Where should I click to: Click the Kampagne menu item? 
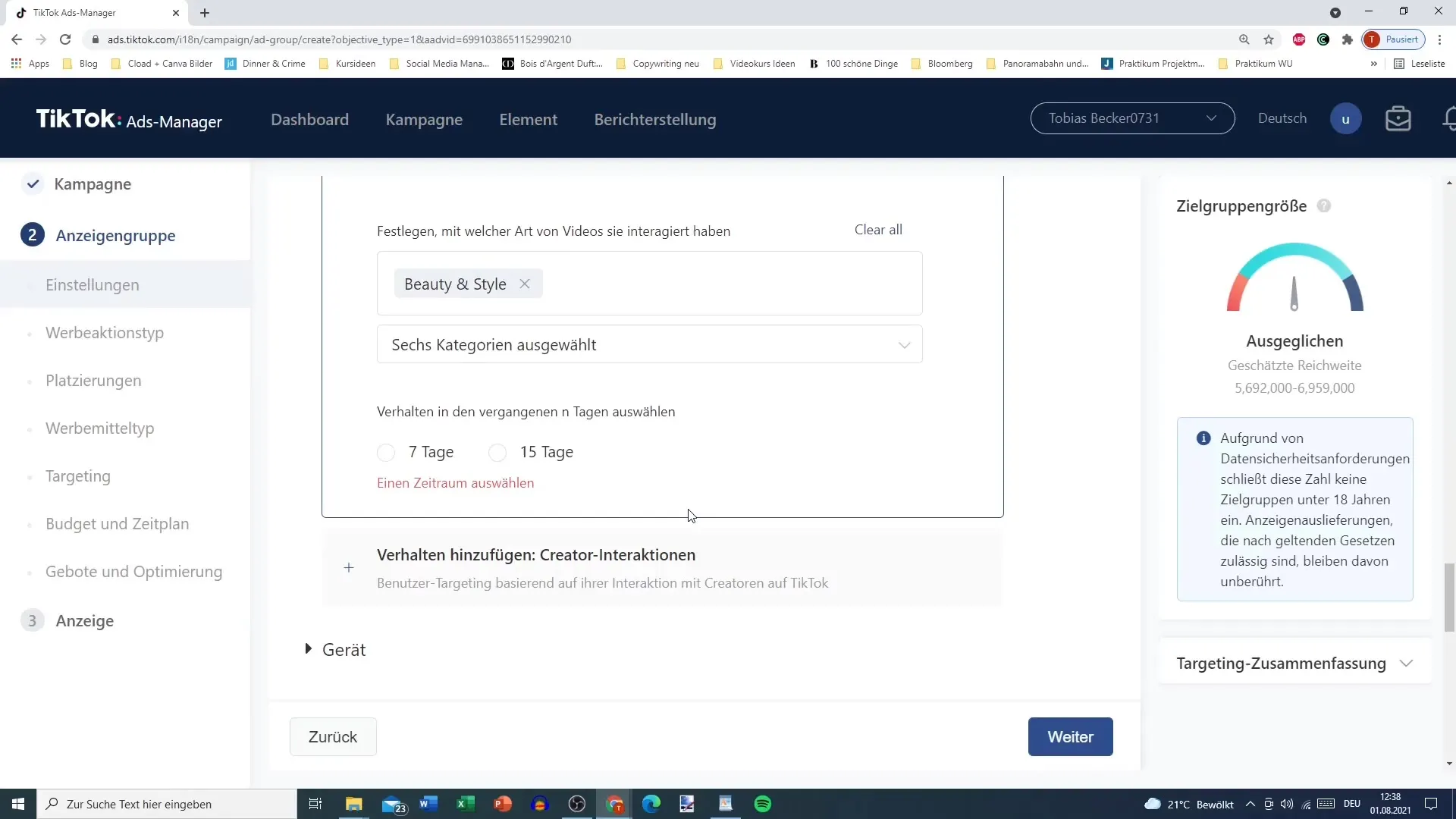click(x=425, y=119)
